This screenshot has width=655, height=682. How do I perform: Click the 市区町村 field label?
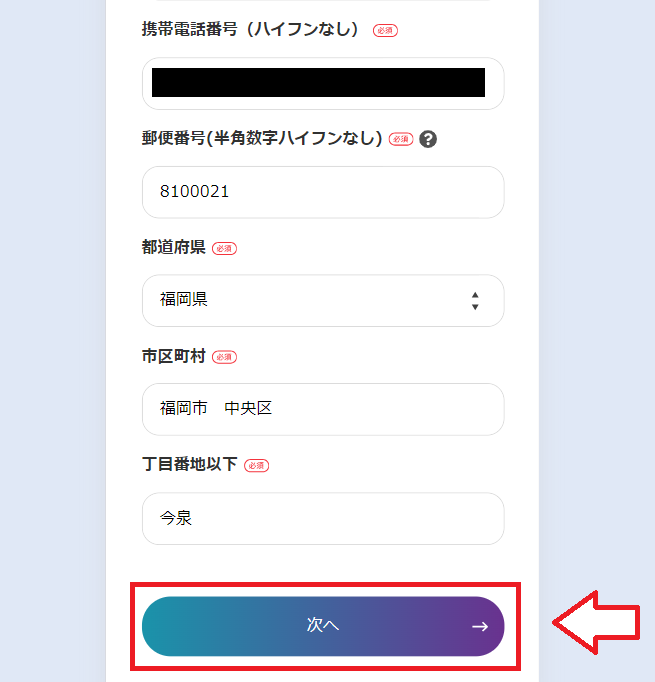click(x=174, y=356)
